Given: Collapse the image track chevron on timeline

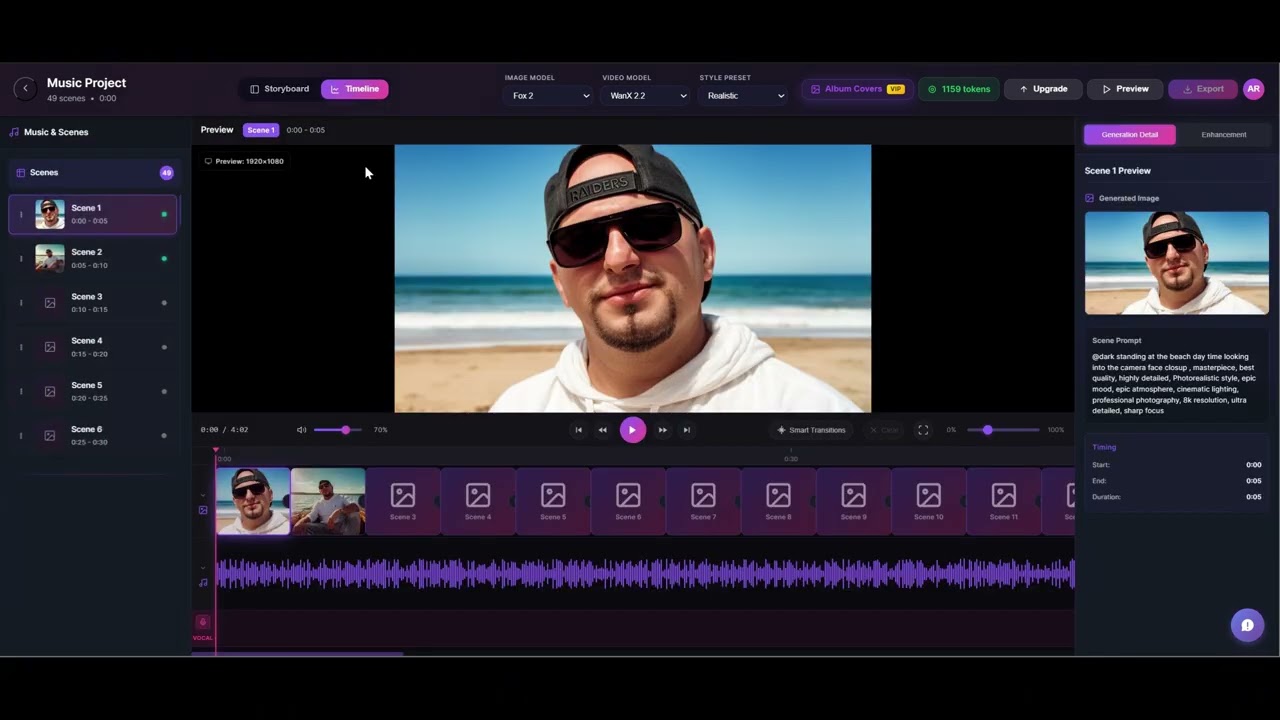Looking at the screenshot, I should click(203, 494).
